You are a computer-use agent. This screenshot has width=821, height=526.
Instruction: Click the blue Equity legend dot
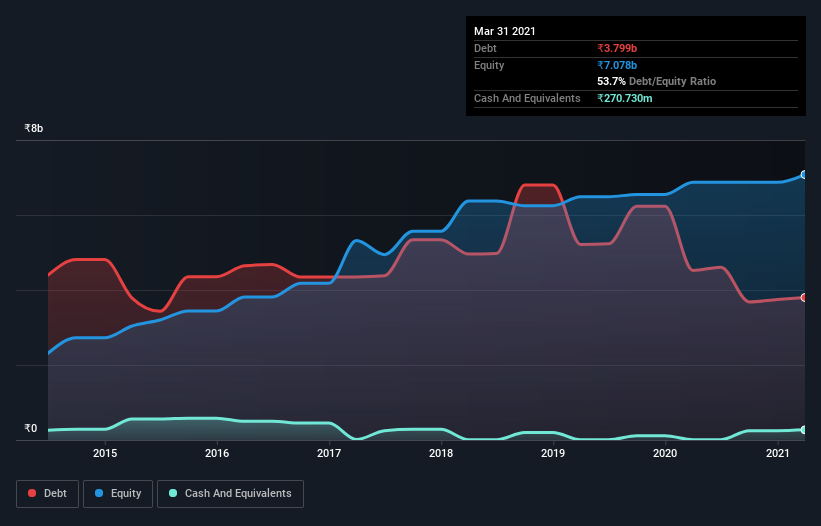pos(99,493)
